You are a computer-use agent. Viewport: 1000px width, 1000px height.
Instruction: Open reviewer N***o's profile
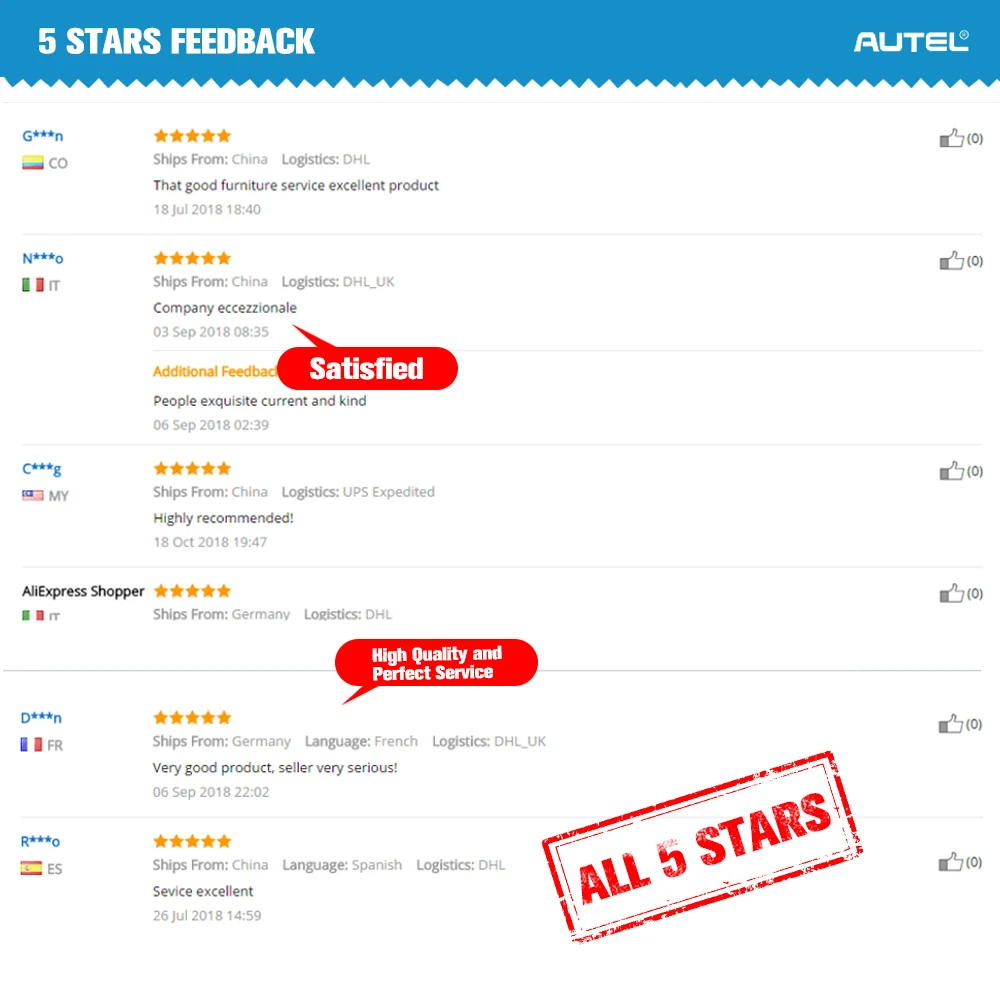click(43, 258)
